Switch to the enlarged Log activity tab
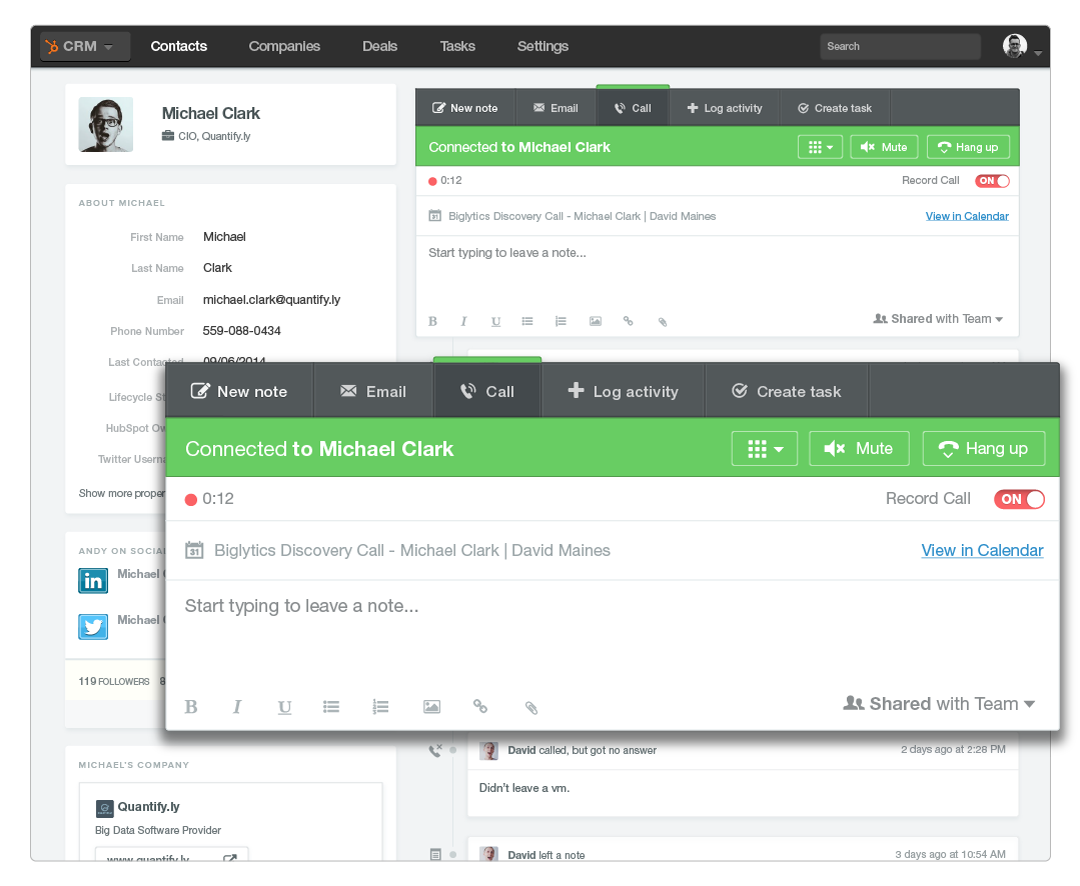The height and width of the screenshot is (886, 1080). click(623, 391)
